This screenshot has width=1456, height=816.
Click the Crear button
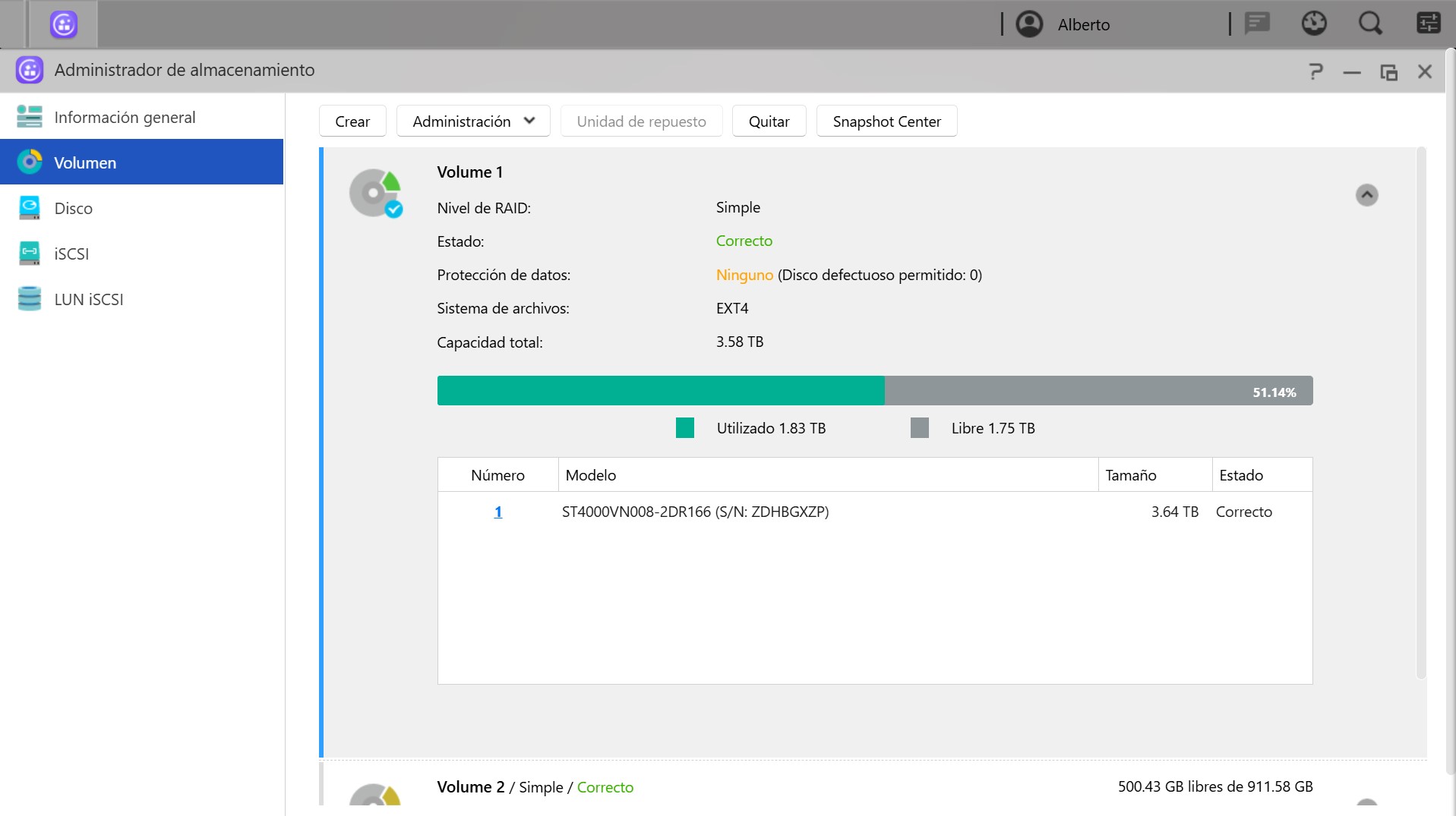point(352,121)
